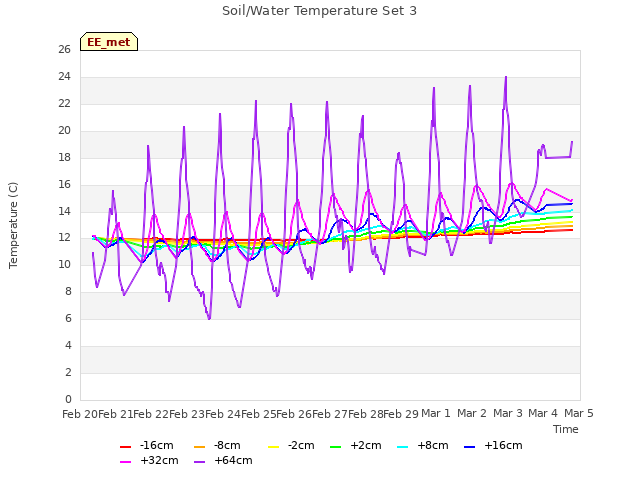
Task: Click the yellow -2cm legend color marker
Action: [273, 447]
